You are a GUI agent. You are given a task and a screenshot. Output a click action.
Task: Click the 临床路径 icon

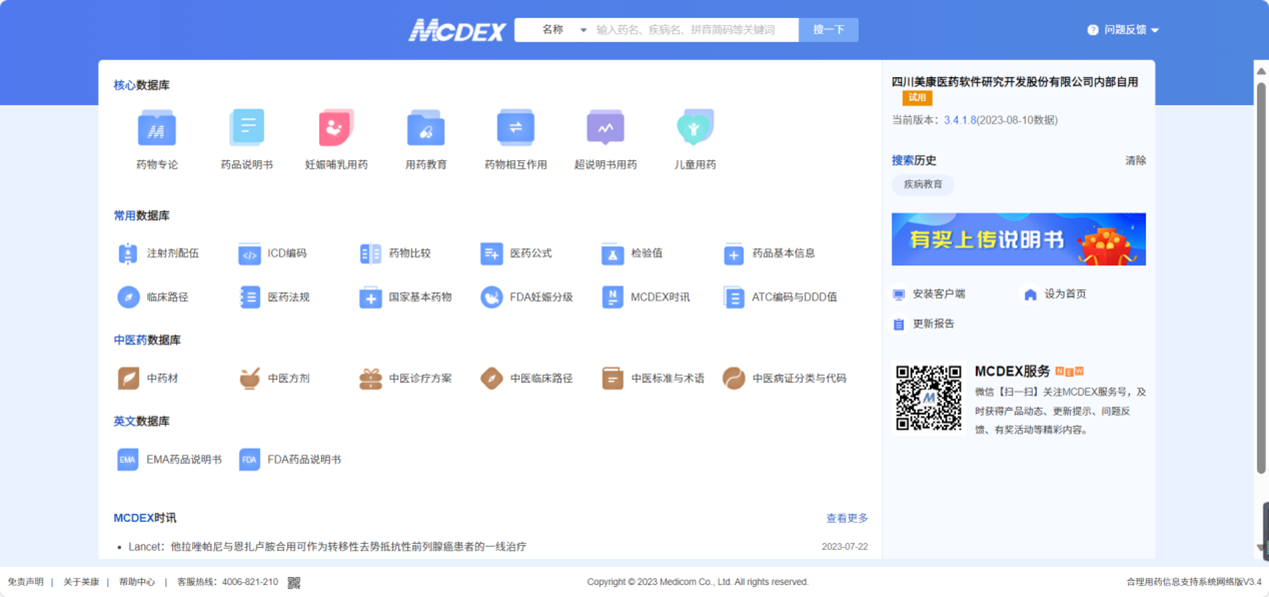128,297
